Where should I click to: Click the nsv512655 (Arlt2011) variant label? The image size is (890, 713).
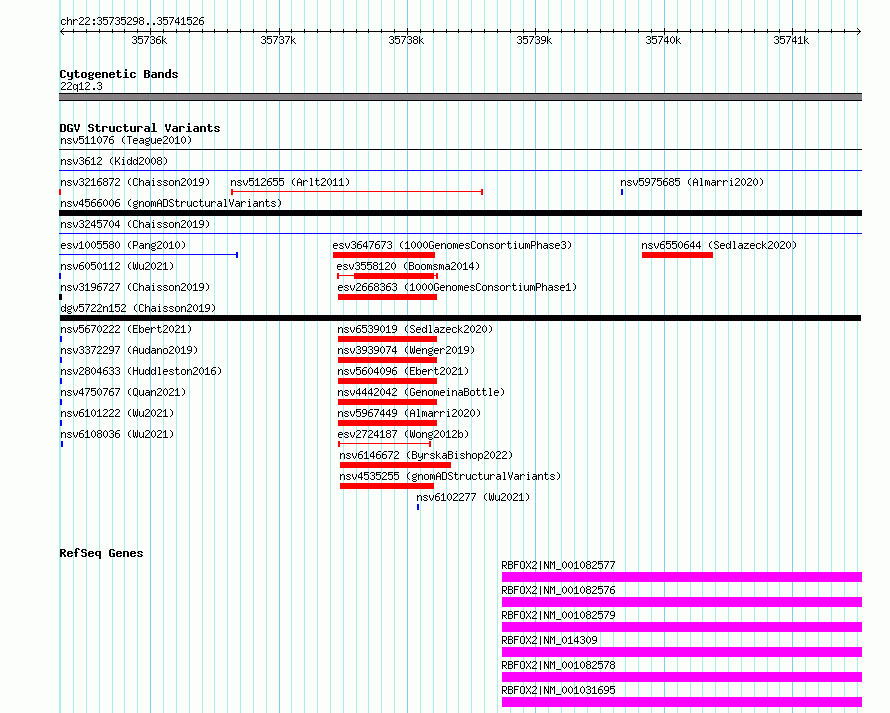click(x=290, y=182)
